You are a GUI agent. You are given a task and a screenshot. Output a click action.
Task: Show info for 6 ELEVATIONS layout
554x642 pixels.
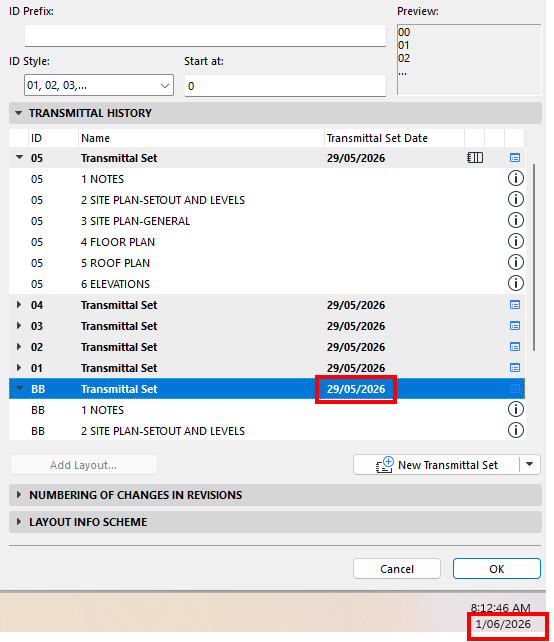pyautogui.click(x=516, y=283)
